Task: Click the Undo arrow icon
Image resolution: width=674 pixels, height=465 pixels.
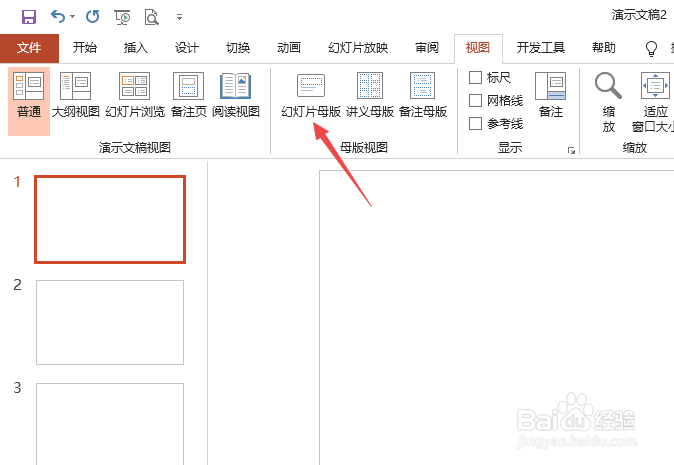Action: coord(58,17)
